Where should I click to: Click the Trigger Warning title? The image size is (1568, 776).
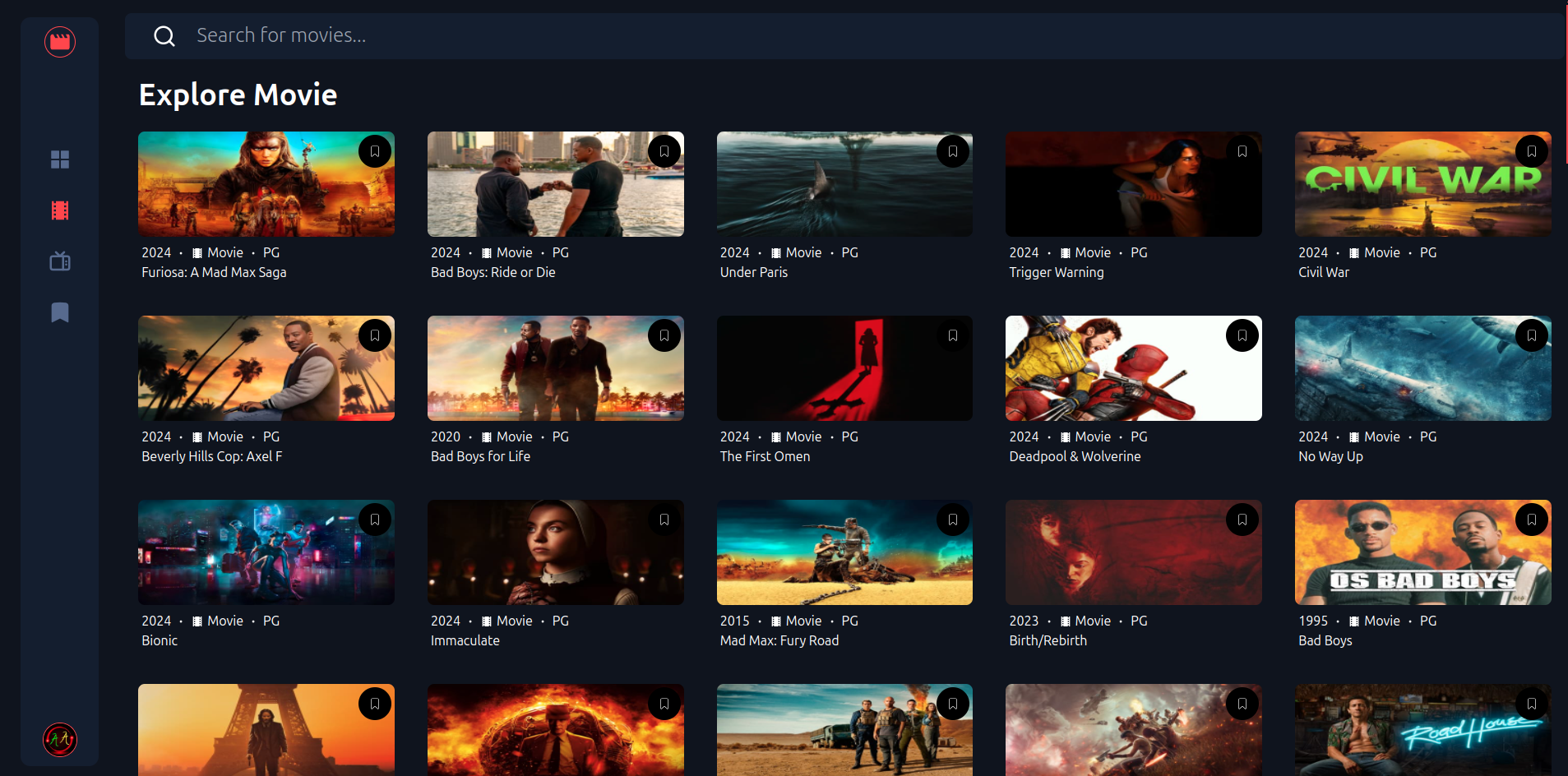coord(1057,272)
